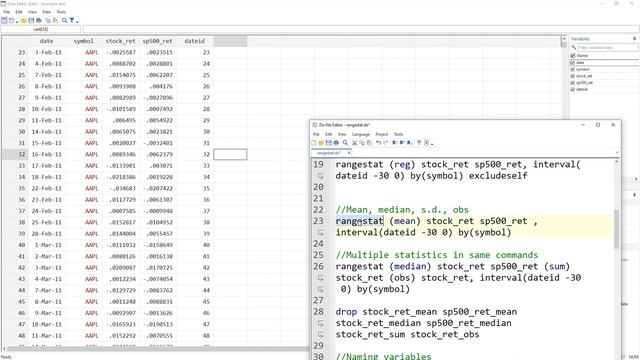This screenshot has width=640, height=360.
Task: Click Do-file Editor vertical scrollbar thumb
Action: (616, 229)
